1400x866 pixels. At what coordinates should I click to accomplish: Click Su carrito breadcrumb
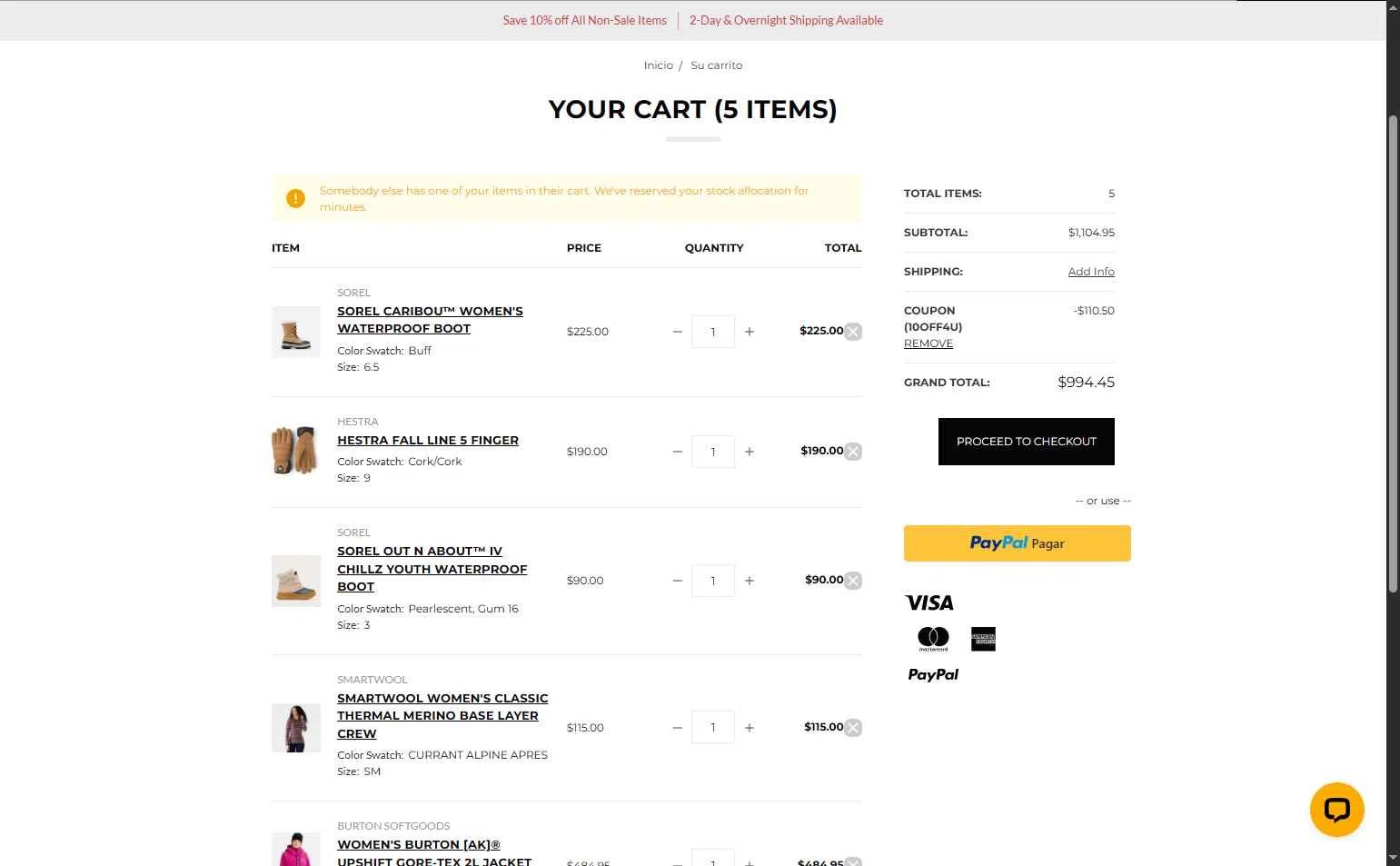click(x=717, y=65)
